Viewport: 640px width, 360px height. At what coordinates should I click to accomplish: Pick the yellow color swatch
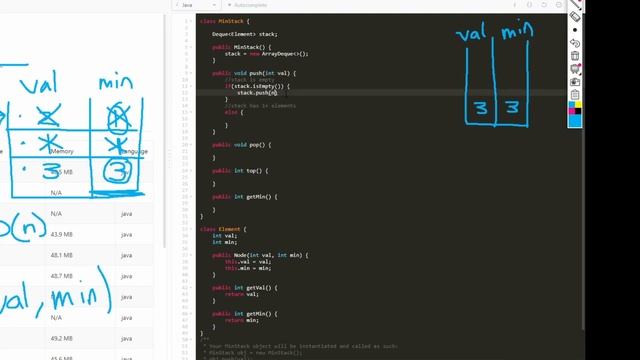[578, 105]
